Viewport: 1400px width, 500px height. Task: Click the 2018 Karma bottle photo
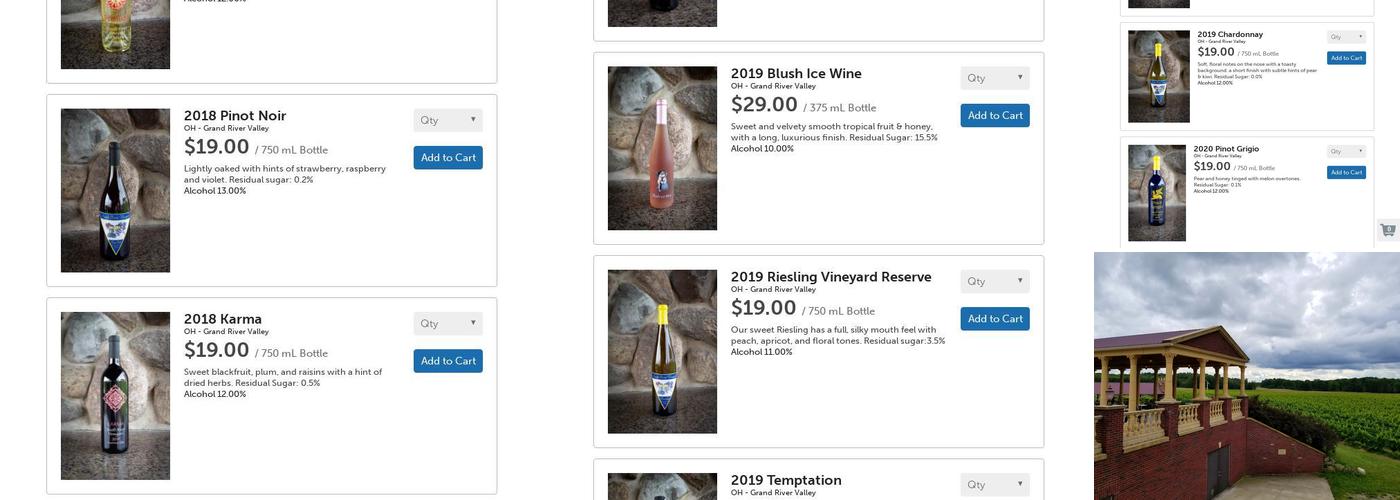click(115, 396)
